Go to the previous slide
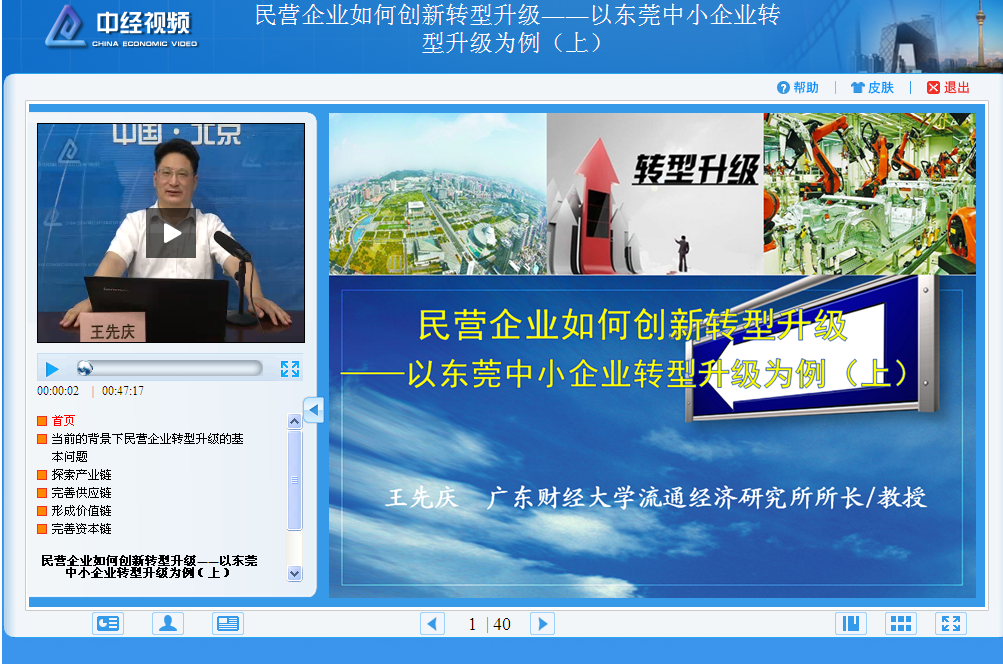The width and height of the screenshot is (1003, 664). click(432, 624)
